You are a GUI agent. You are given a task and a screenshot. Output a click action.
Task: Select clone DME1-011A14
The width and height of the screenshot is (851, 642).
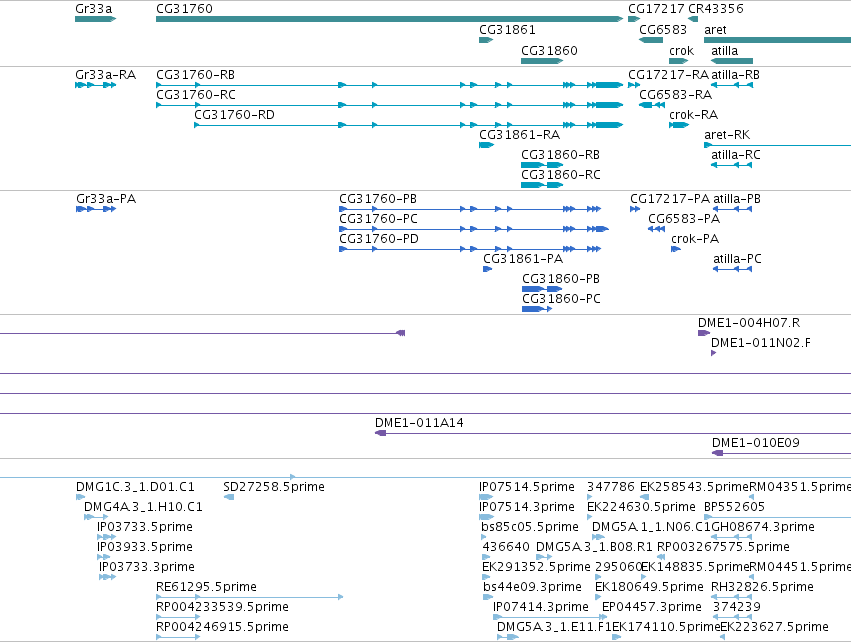(x=419, y=423)
